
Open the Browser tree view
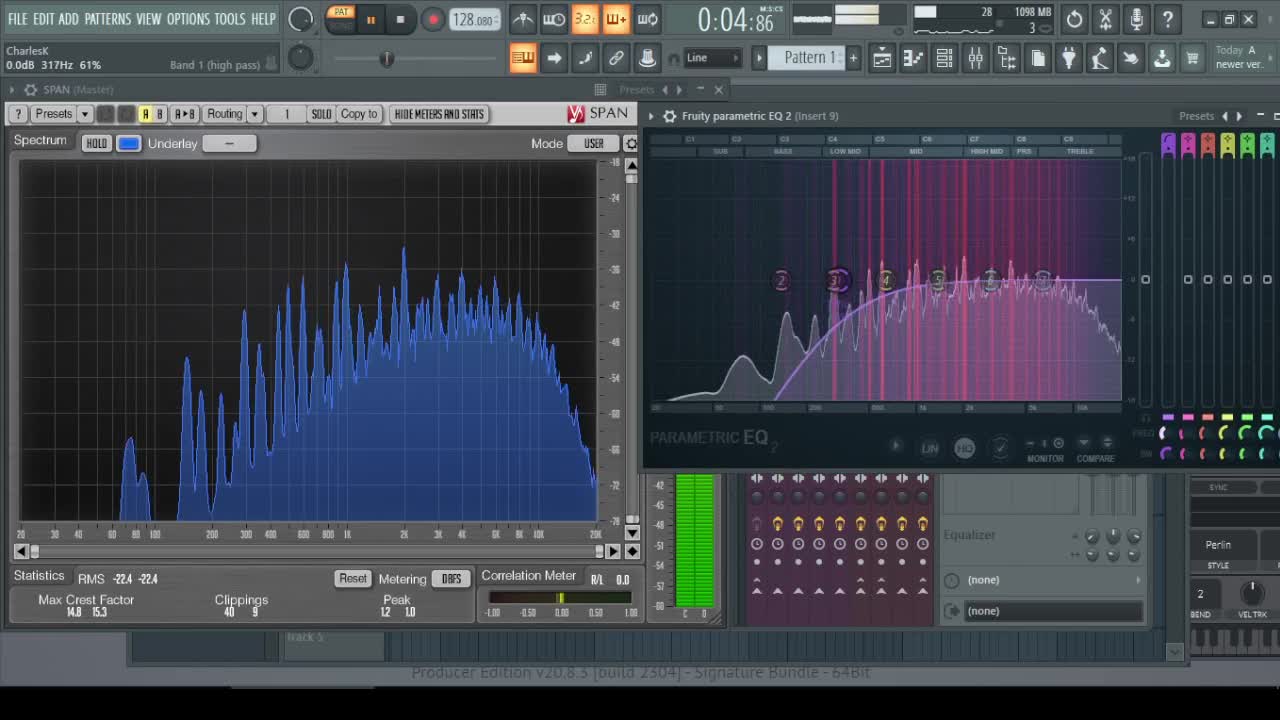point(1007,59)
